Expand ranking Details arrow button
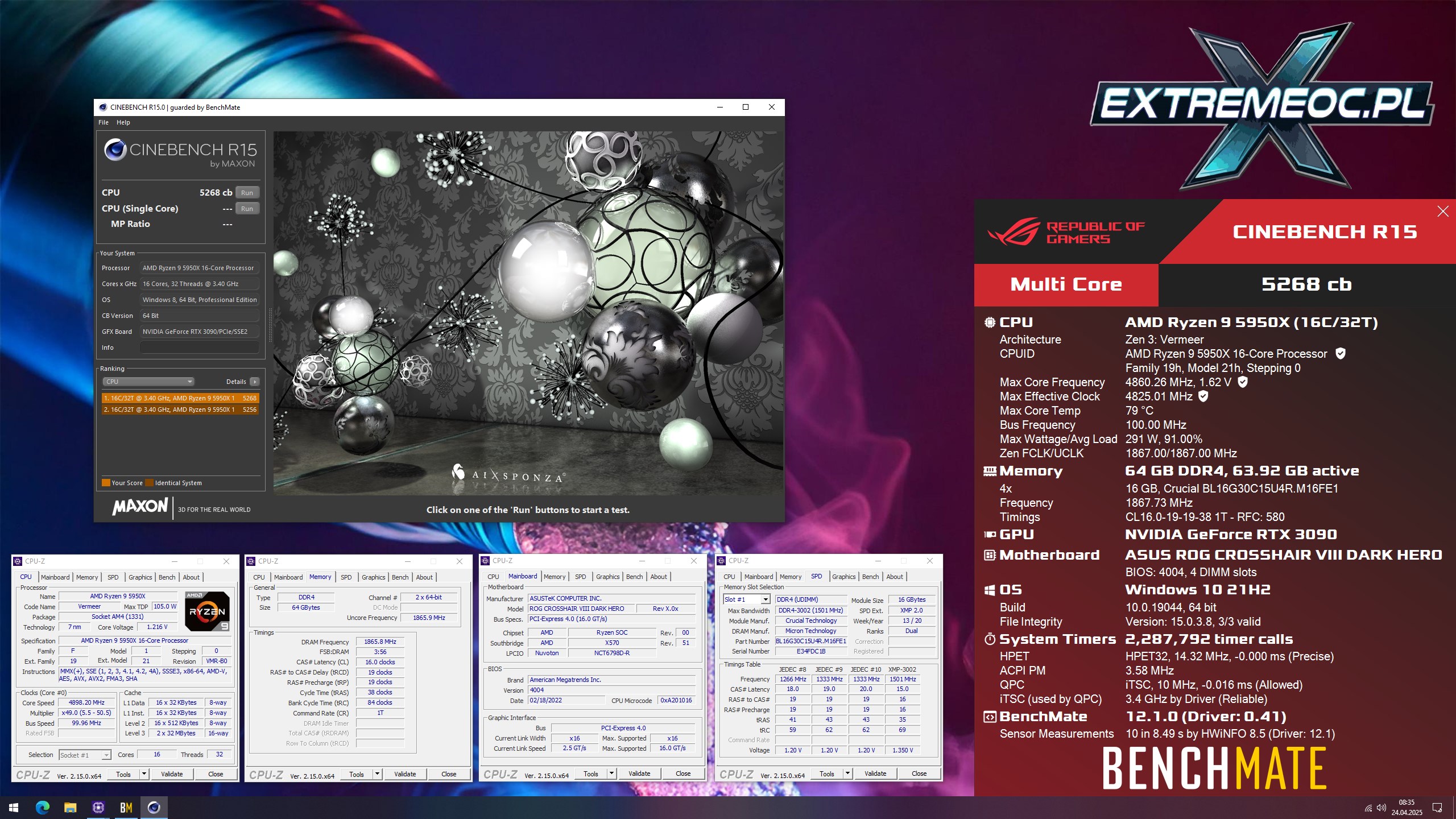Screen dimensions: 1456x819 255,382
